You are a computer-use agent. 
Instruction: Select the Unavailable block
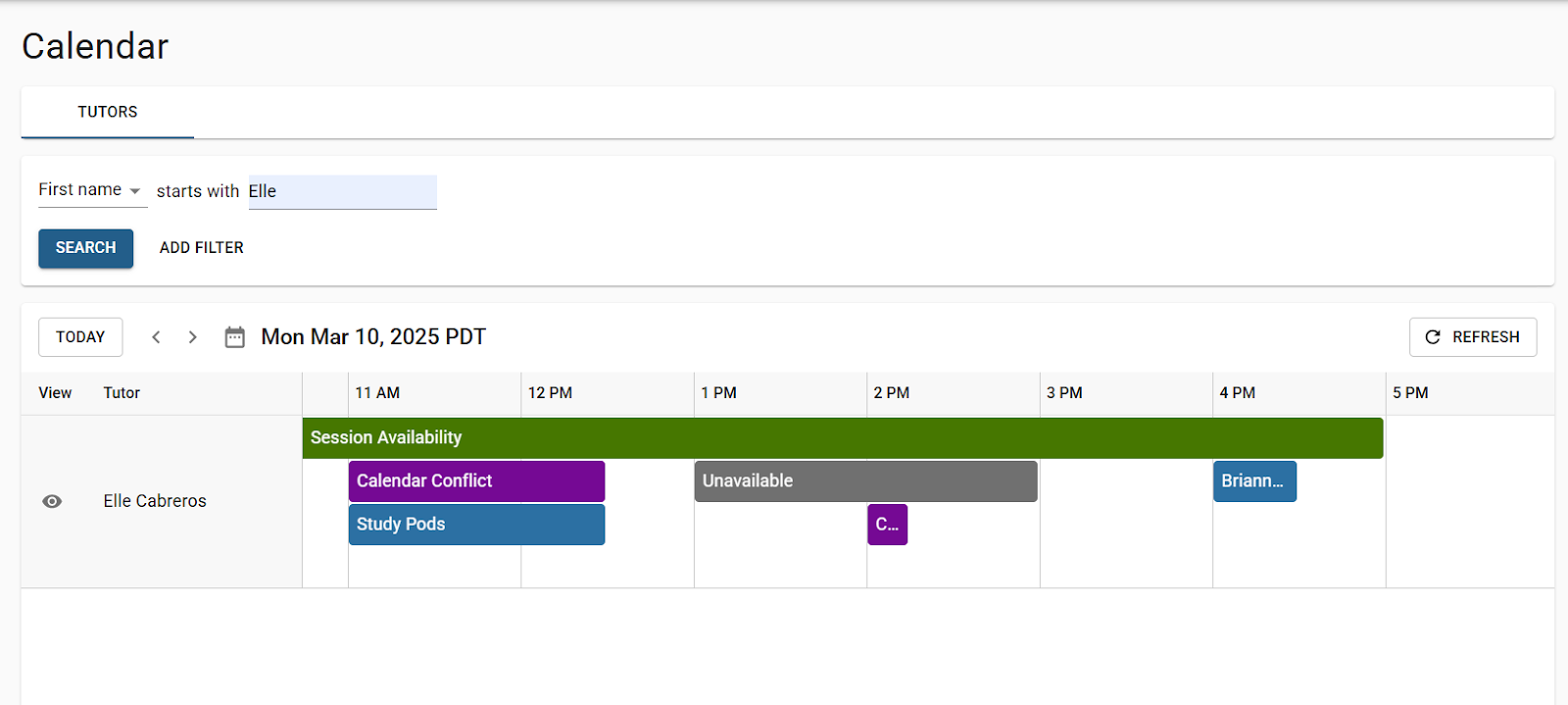(866, 481)
